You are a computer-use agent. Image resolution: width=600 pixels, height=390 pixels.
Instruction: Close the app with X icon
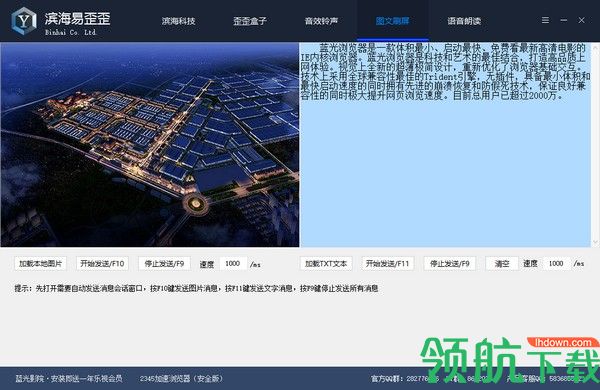pos(581,20)
